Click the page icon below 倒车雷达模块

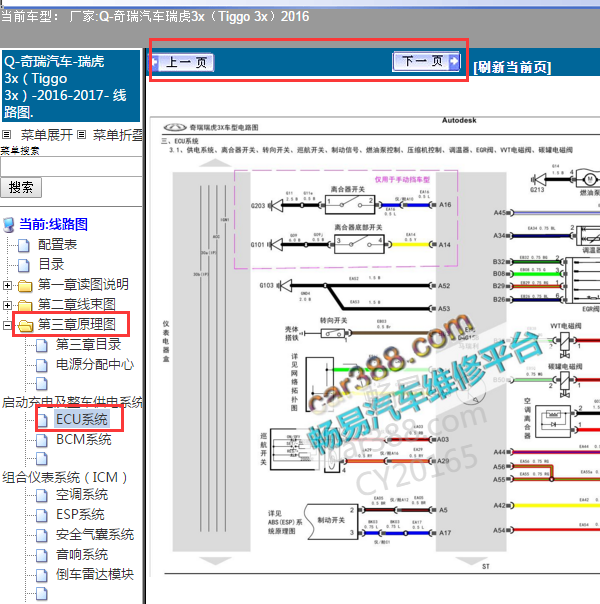point(42,594)
